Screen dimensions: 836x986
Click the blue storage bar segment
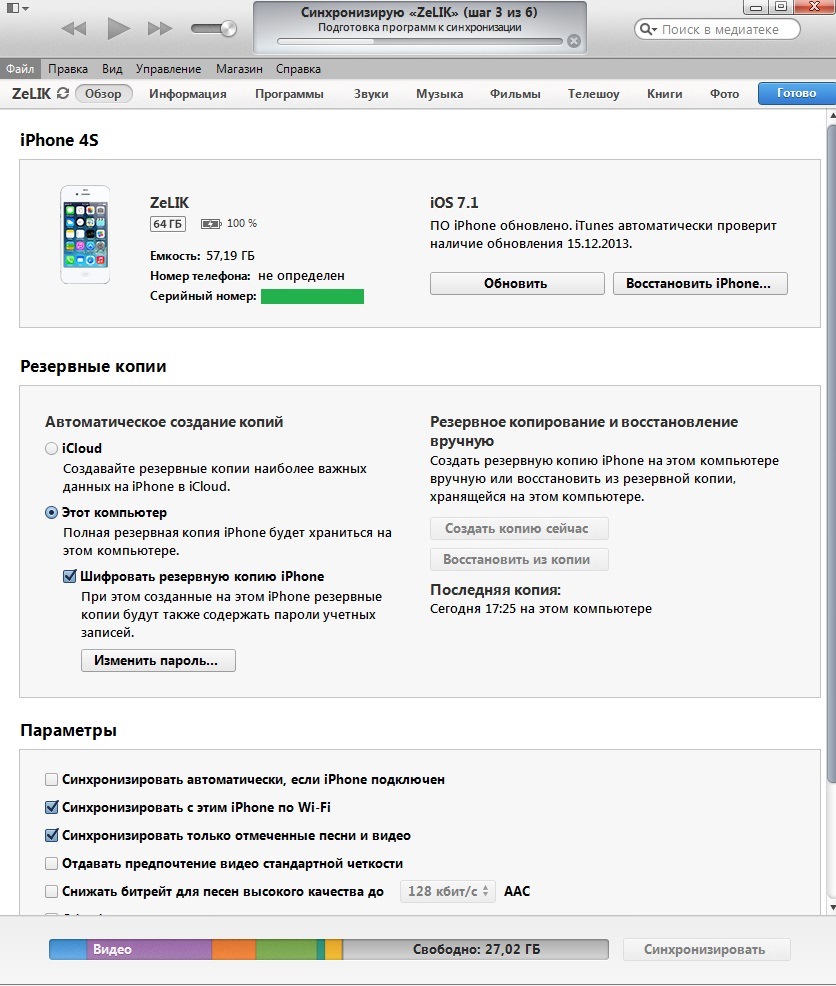tap(68, 950)
